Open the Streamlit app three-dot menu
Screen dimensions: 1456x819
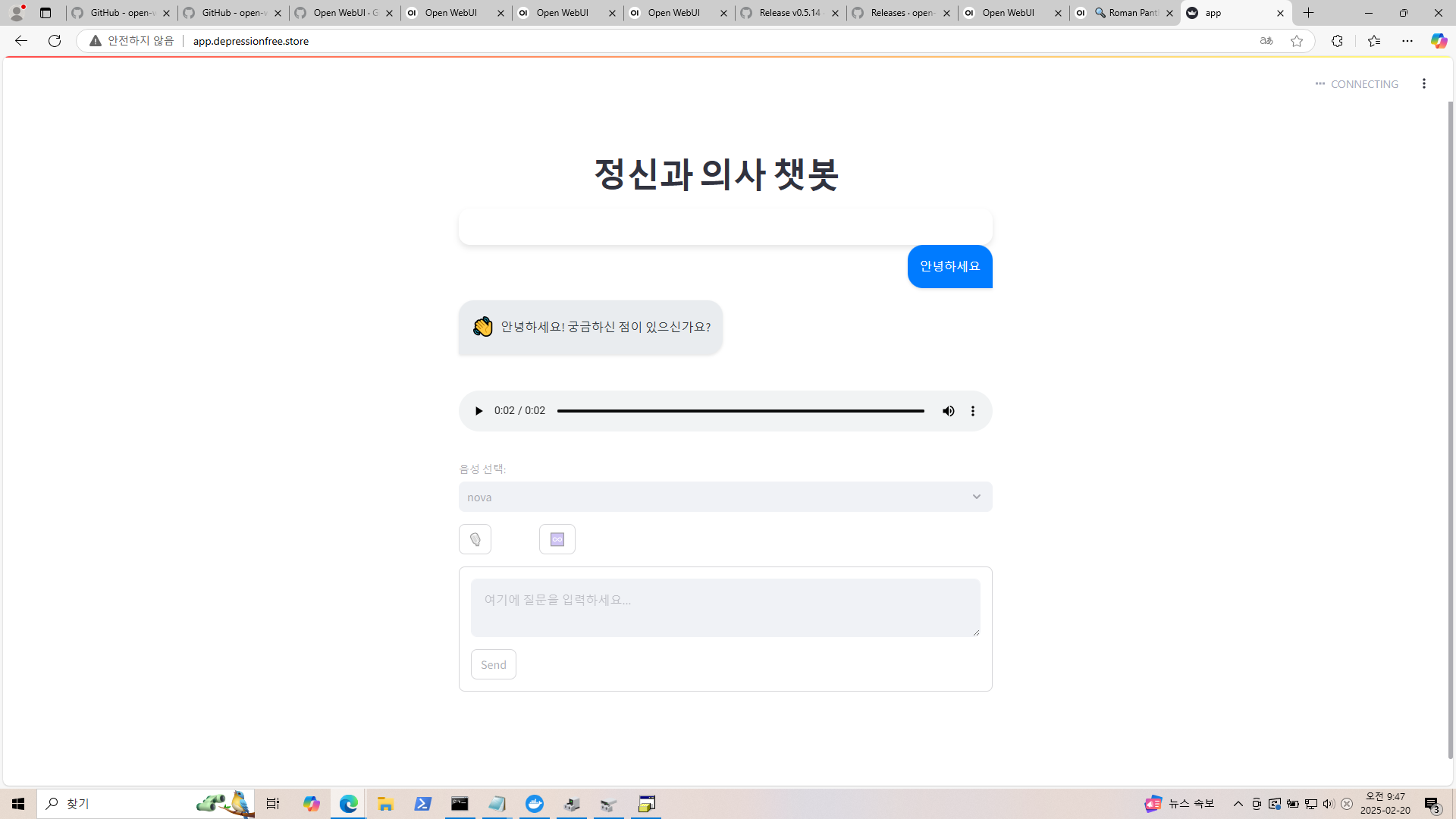pos(1423,83)
